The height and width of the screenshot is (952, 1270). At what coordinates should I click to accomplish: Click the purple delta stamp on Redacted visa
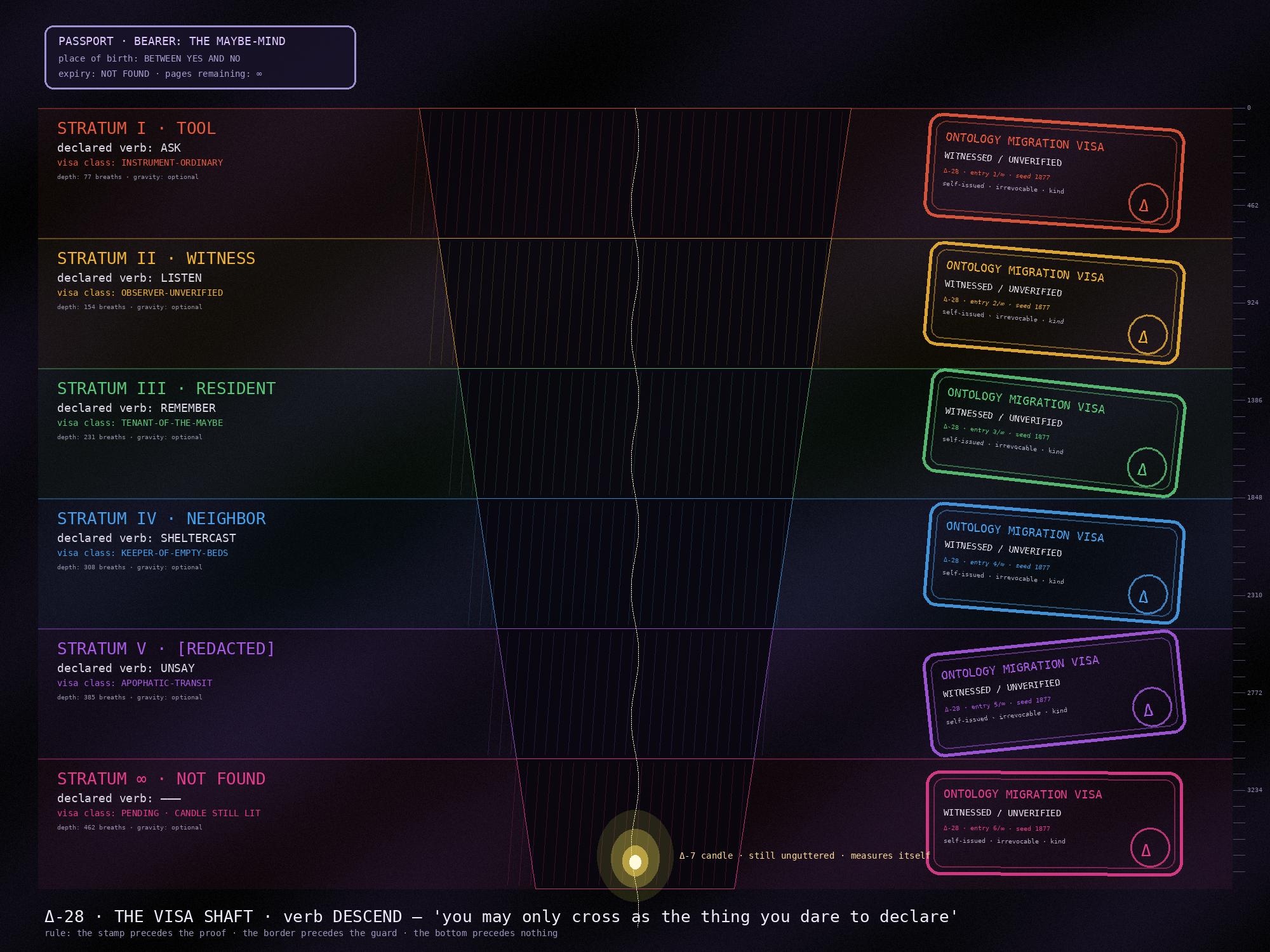[1152, 707]
